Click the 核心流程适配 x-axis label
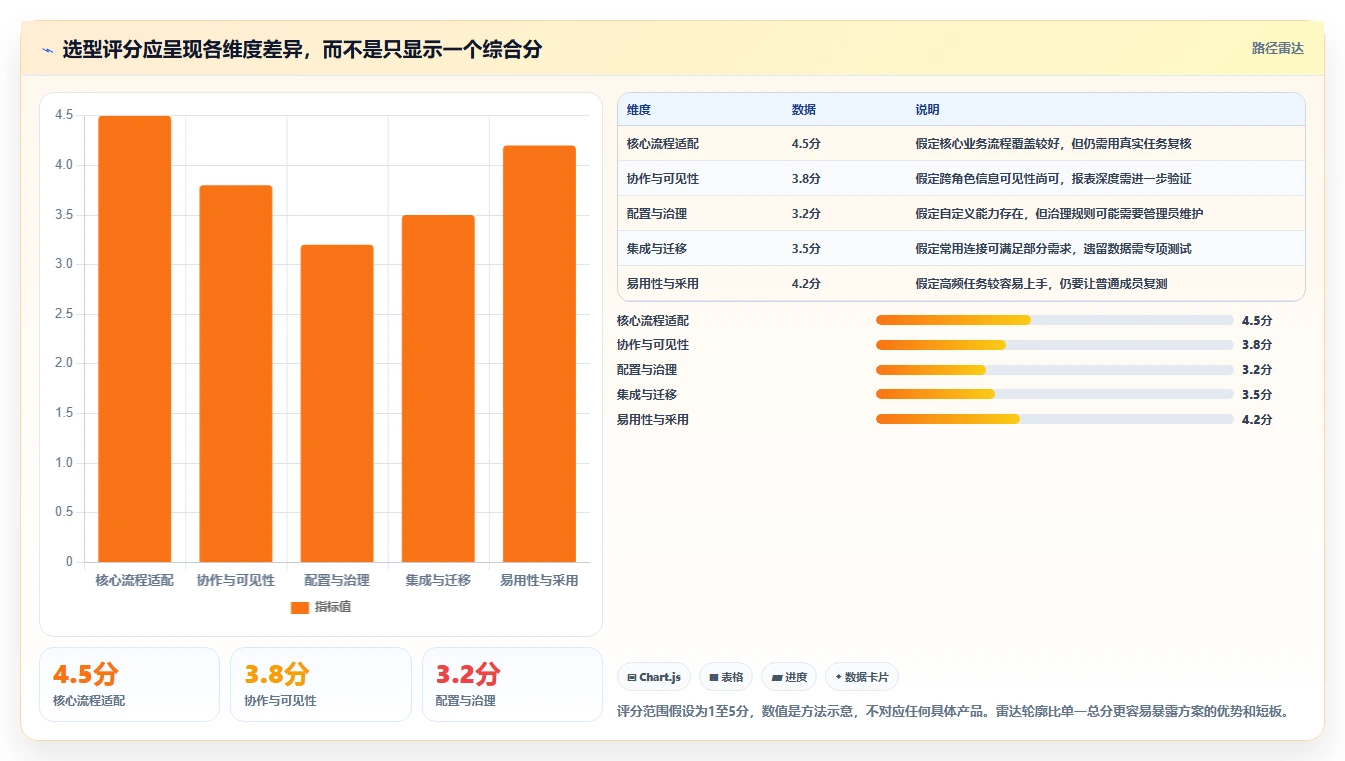The height and width of the screenshot is (761, 1345). [x=135, y=580]
